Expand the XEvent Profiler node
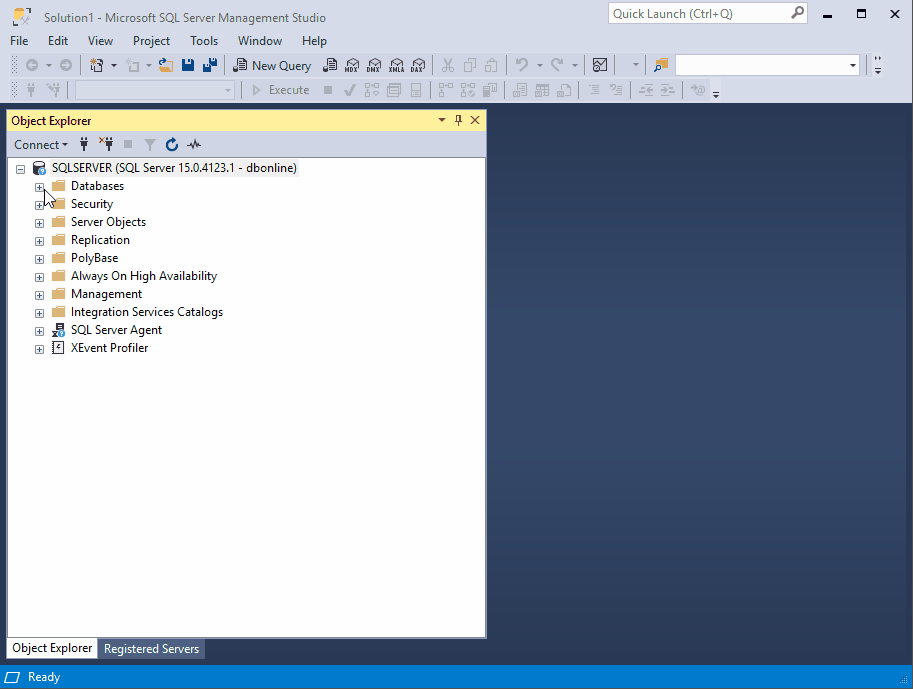913x689 pixels. point(39,350)
